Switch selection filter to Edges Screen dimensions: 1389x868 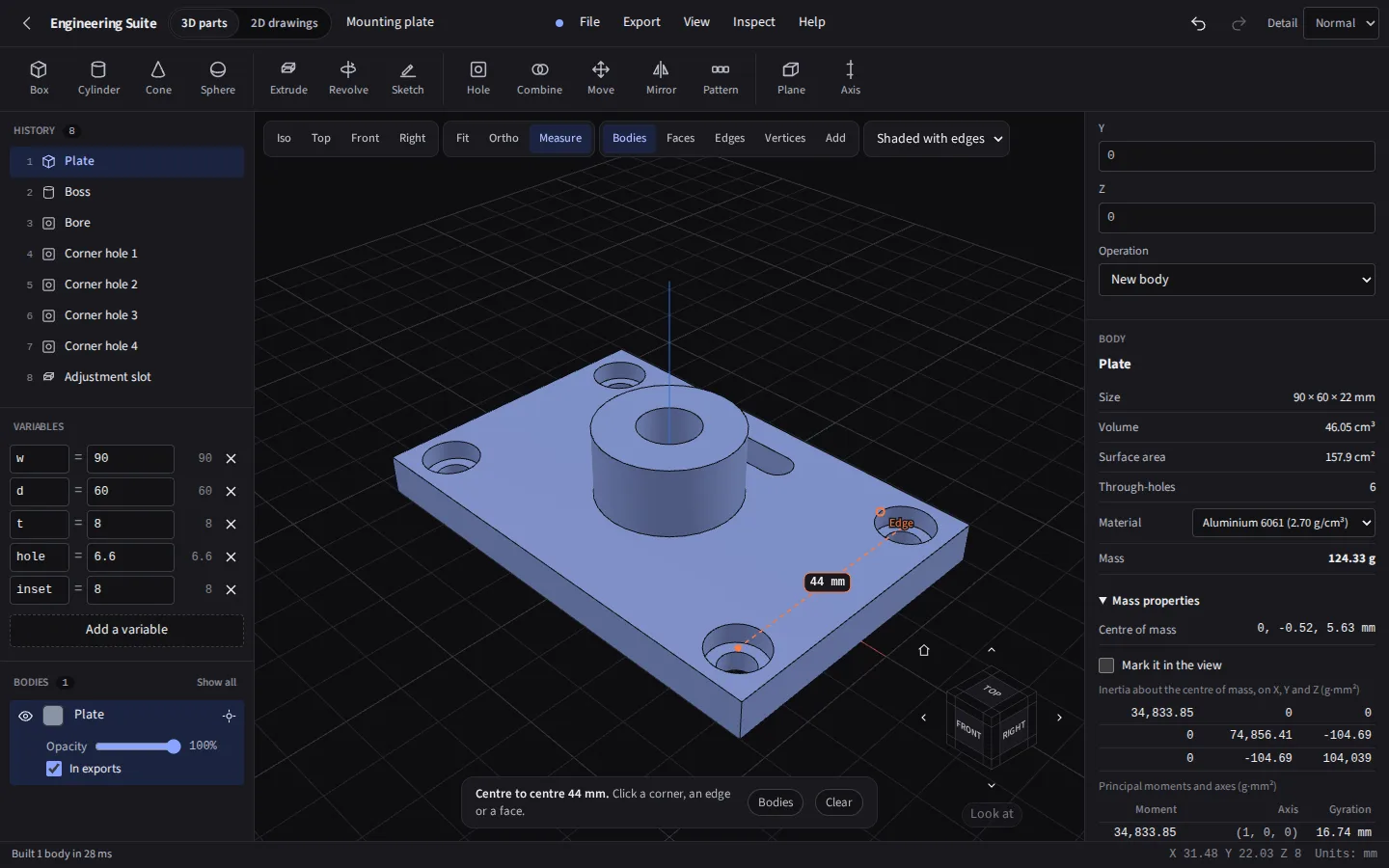(x=729, y=138)
